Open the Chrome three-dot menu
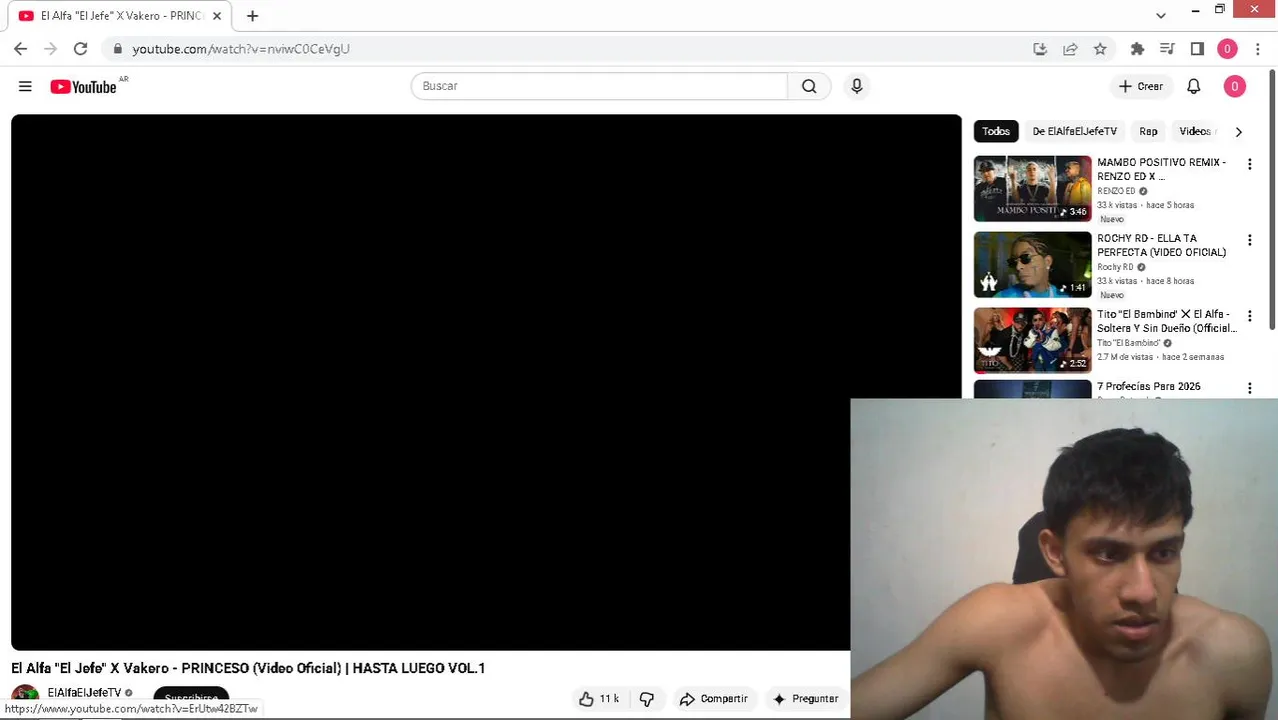 1258,48
